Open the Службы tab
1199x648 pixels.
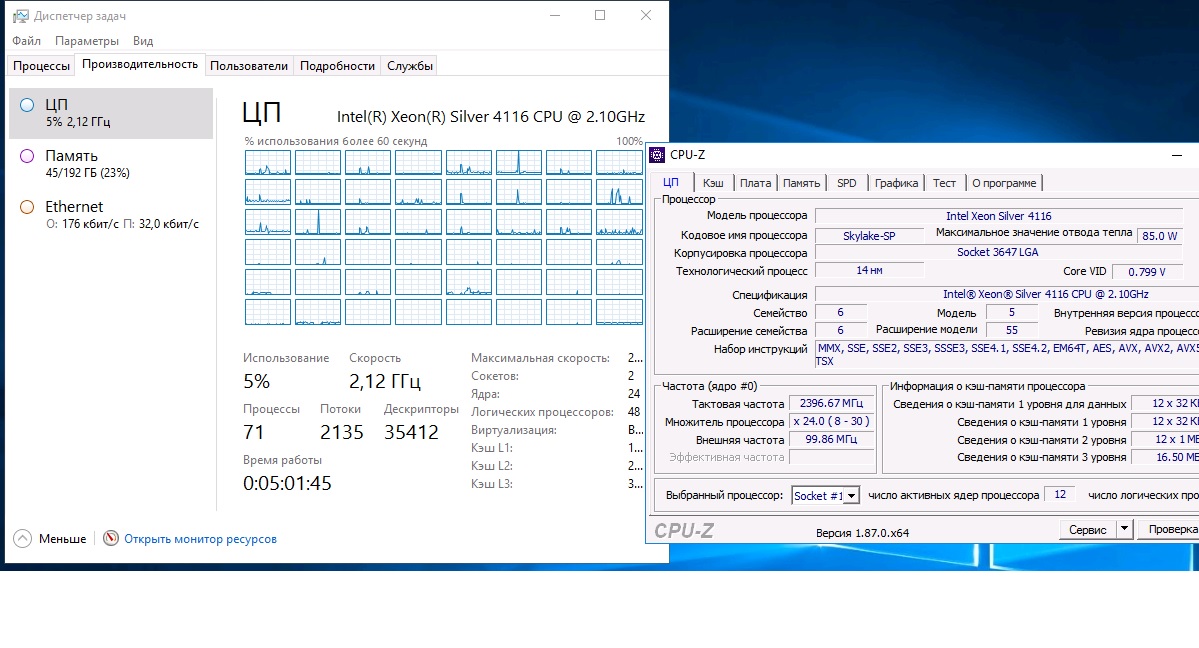tap(410, 66)
